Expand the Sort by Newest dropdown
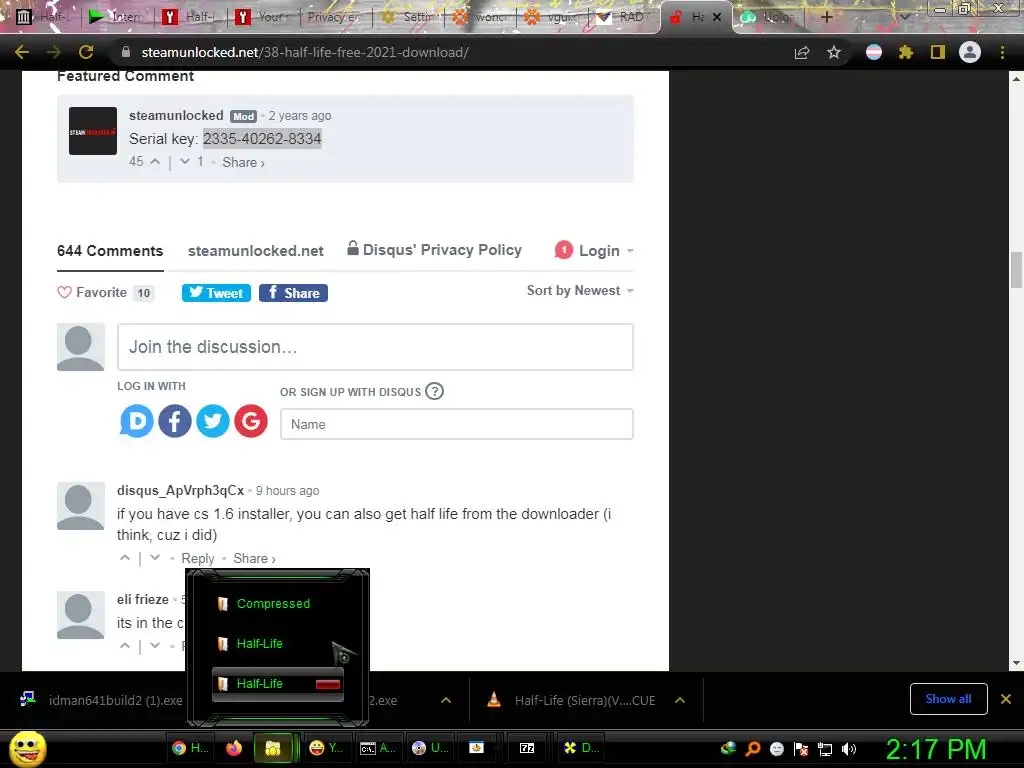Viewport: 1024px width, 768px height. click(x=580, y=291)
